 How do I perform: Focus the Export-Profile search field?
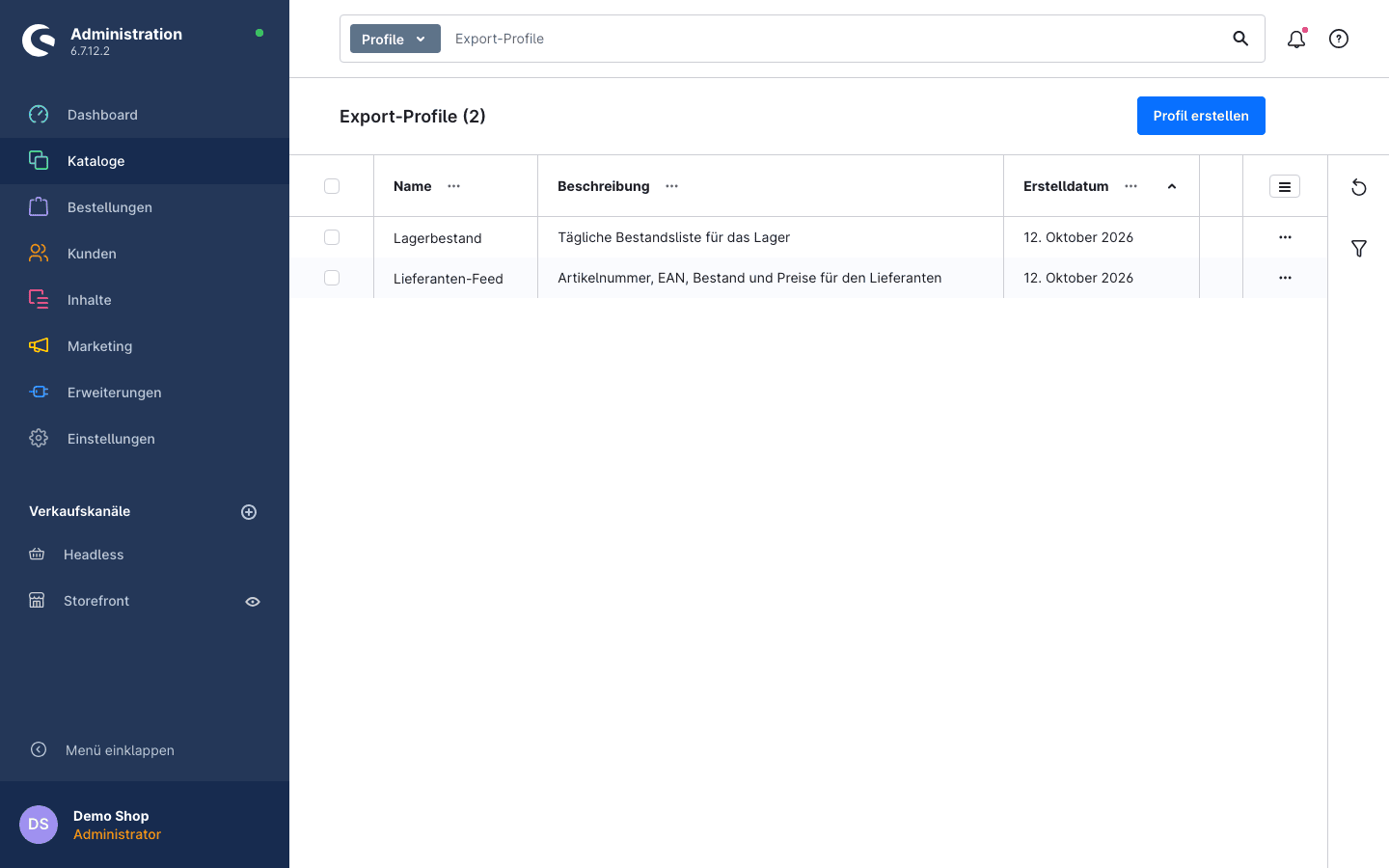tap(833, 39)
